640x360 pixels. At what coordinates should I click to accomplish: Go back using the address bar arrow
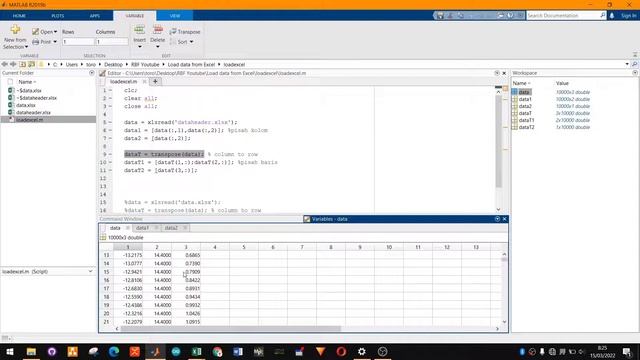(4, 64)
